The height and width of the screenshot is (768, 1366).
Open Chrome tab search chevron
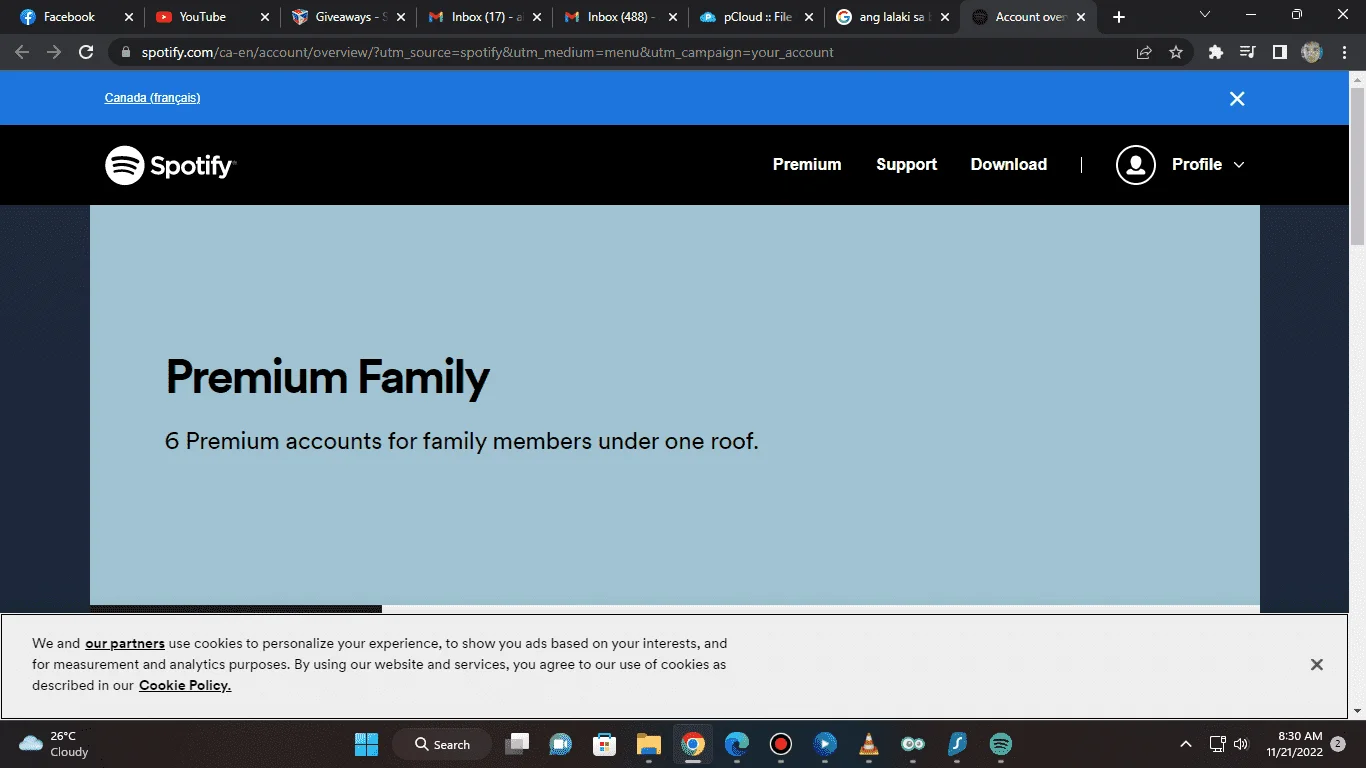(x=1205, y=15)
